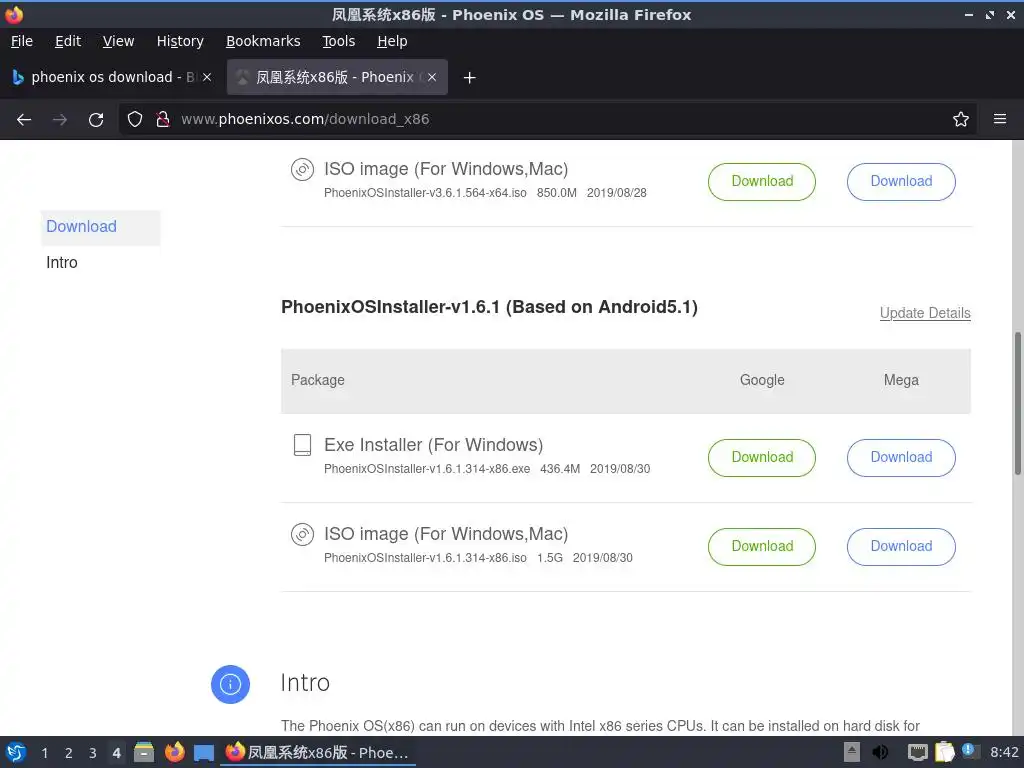
Task: Open the File menu
Action: 22,41
